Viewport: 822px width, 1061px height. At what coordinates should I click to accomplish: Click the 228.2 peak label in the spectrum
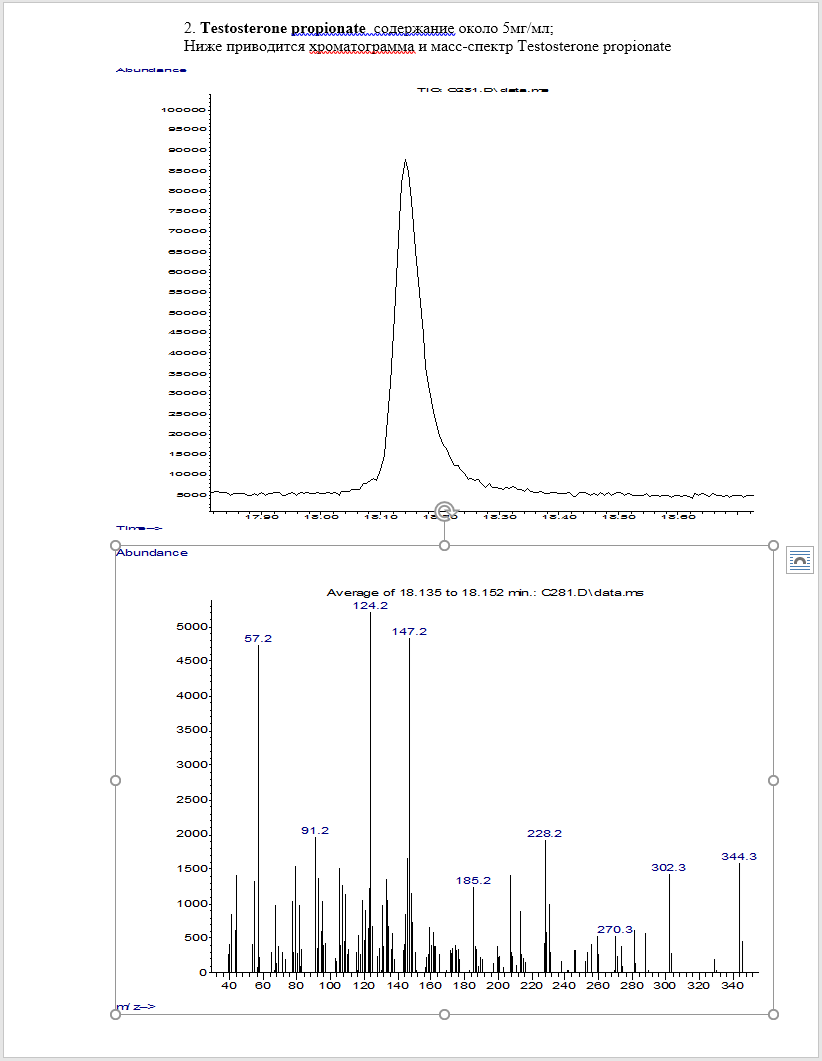point(545,833)
